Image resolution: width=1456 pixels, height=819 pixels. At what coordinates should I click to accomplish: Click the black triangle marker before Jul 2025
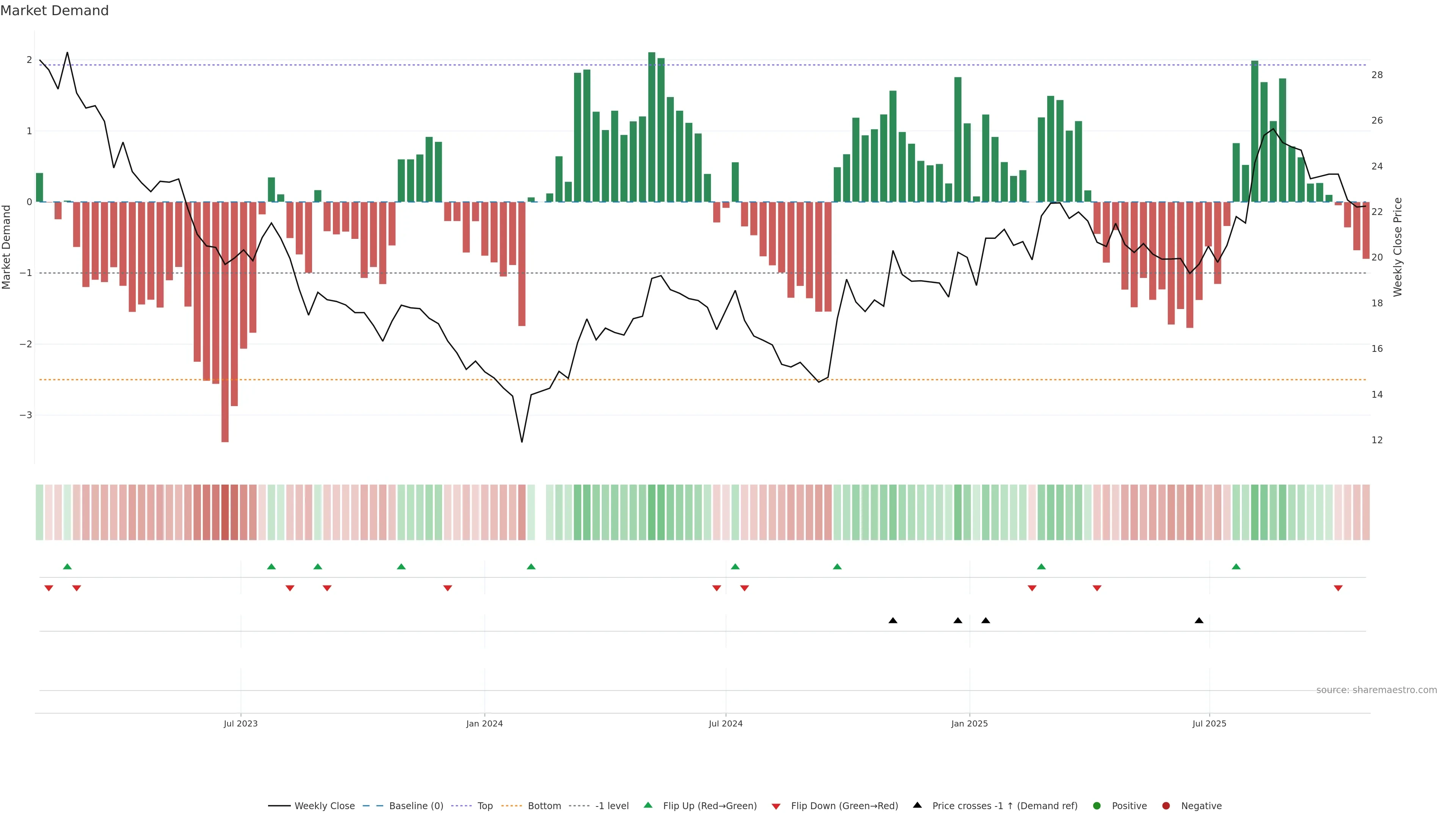pos(1199,621)
